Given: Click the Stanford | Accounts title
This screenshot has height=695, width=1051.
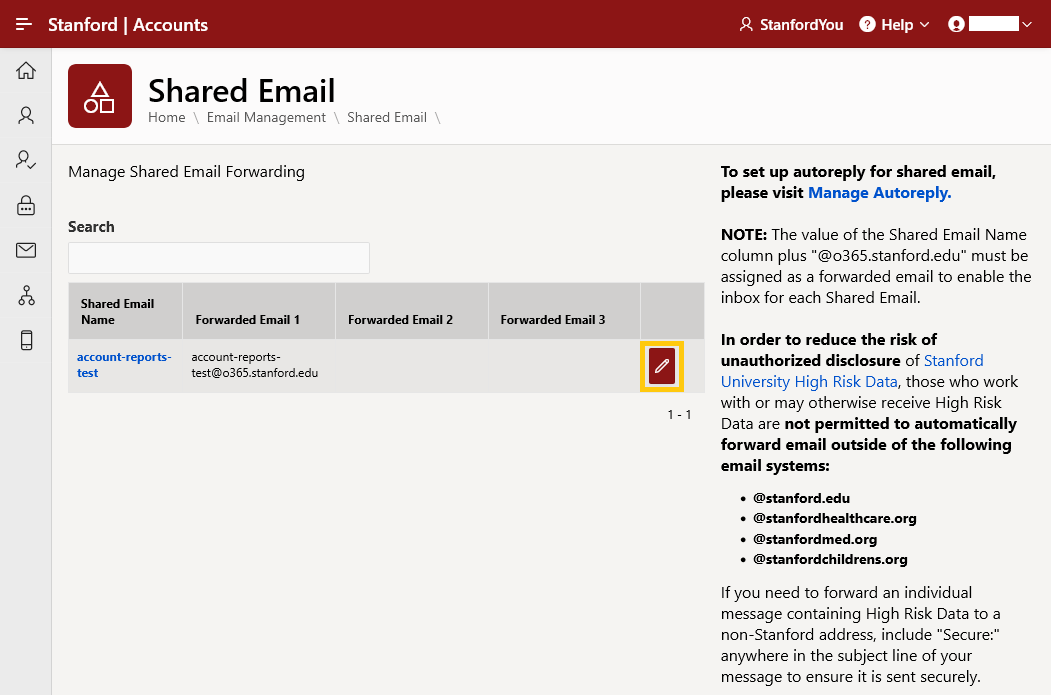Looking at the screenshot, I should click(x=128, y=25).
